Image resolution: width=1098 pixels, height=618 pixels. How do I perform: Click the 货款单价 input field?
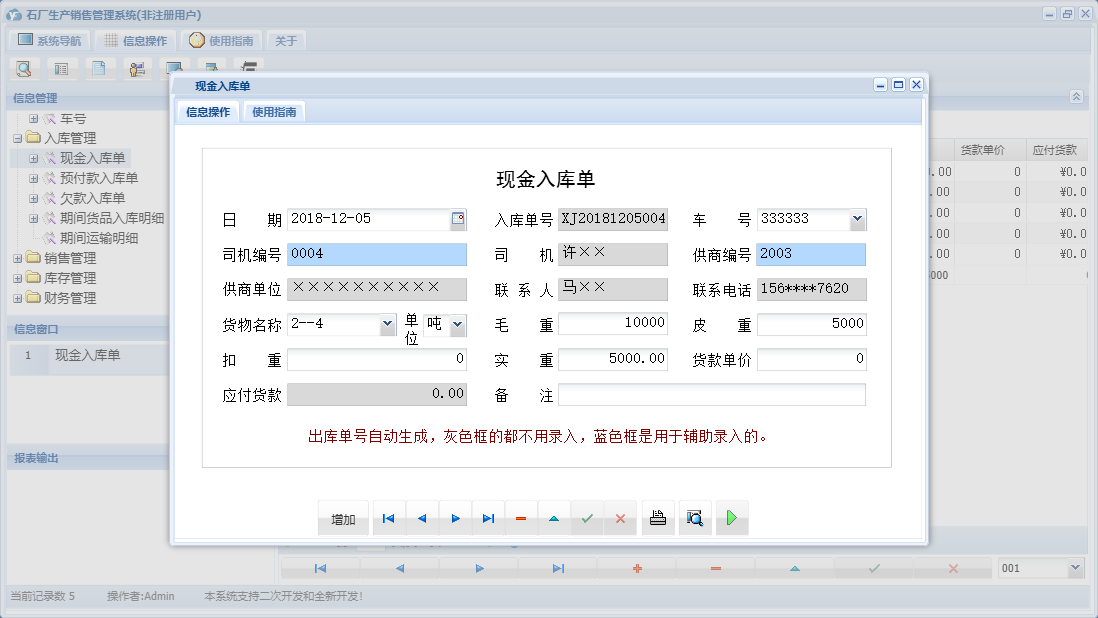(810, 359)
